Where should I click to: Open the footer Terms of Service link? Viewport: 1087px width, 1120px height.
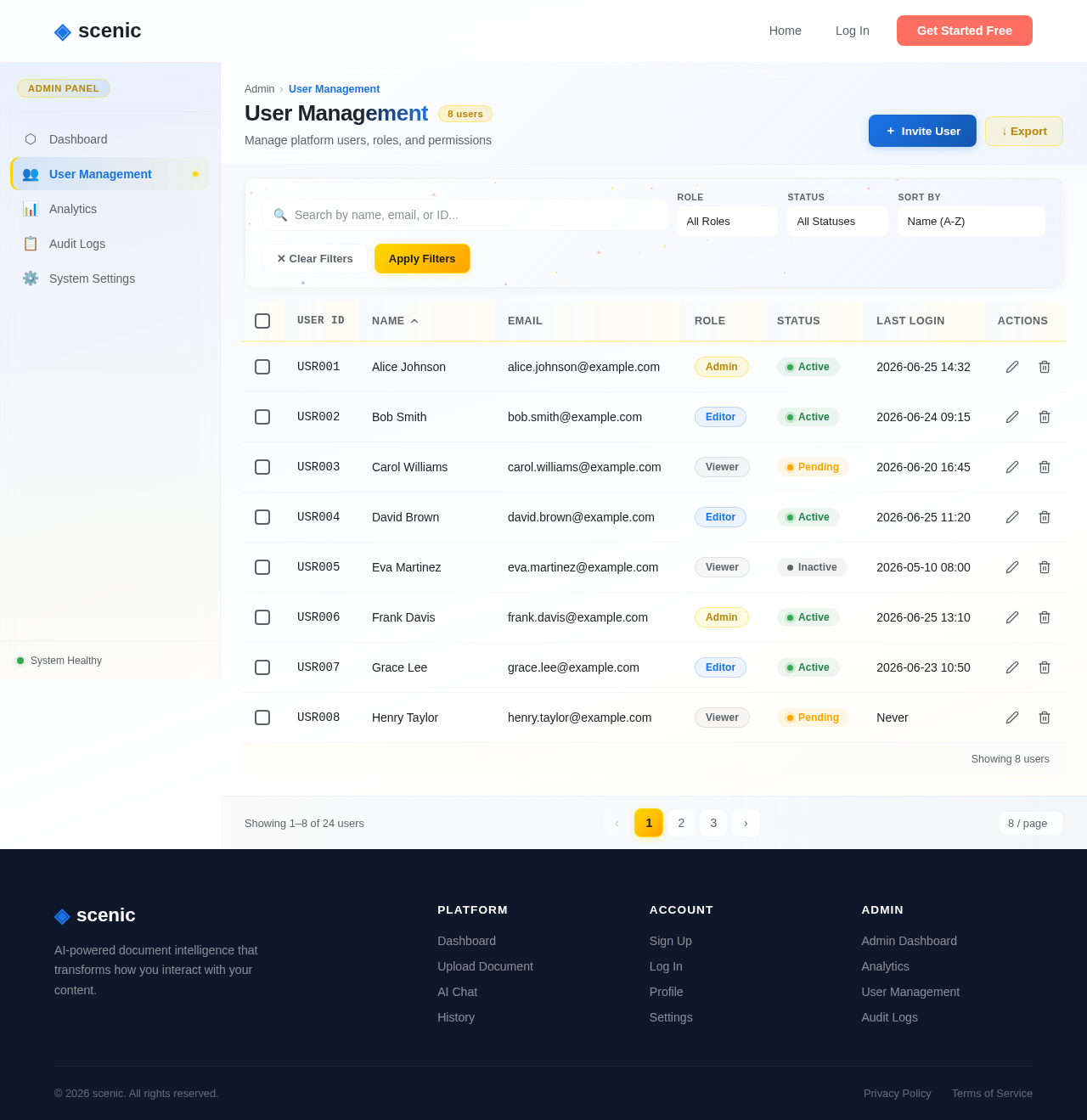[992, 1094]
